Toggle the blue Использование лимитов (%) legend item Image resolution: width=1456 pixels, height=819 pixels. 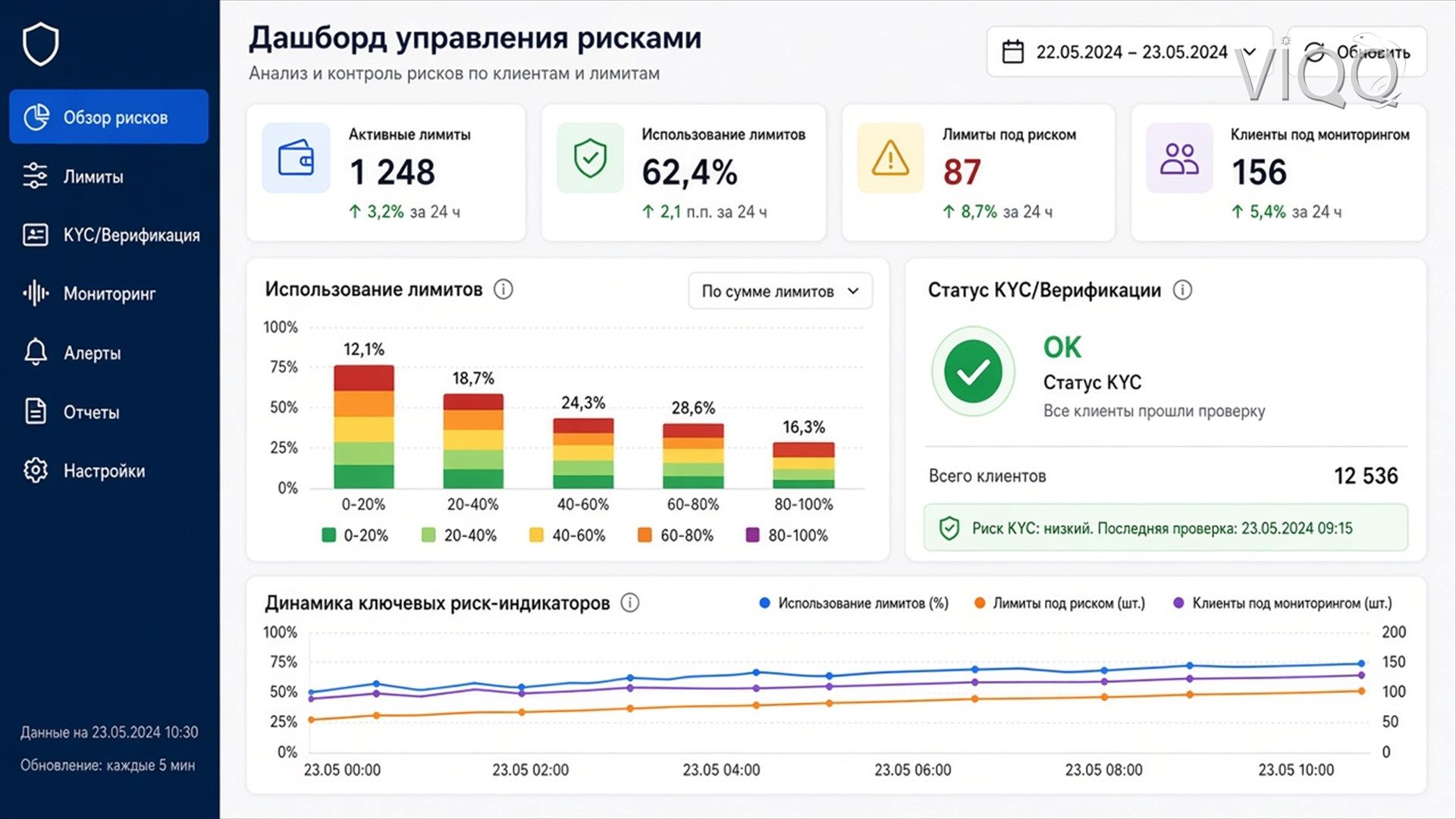(854, 604)
